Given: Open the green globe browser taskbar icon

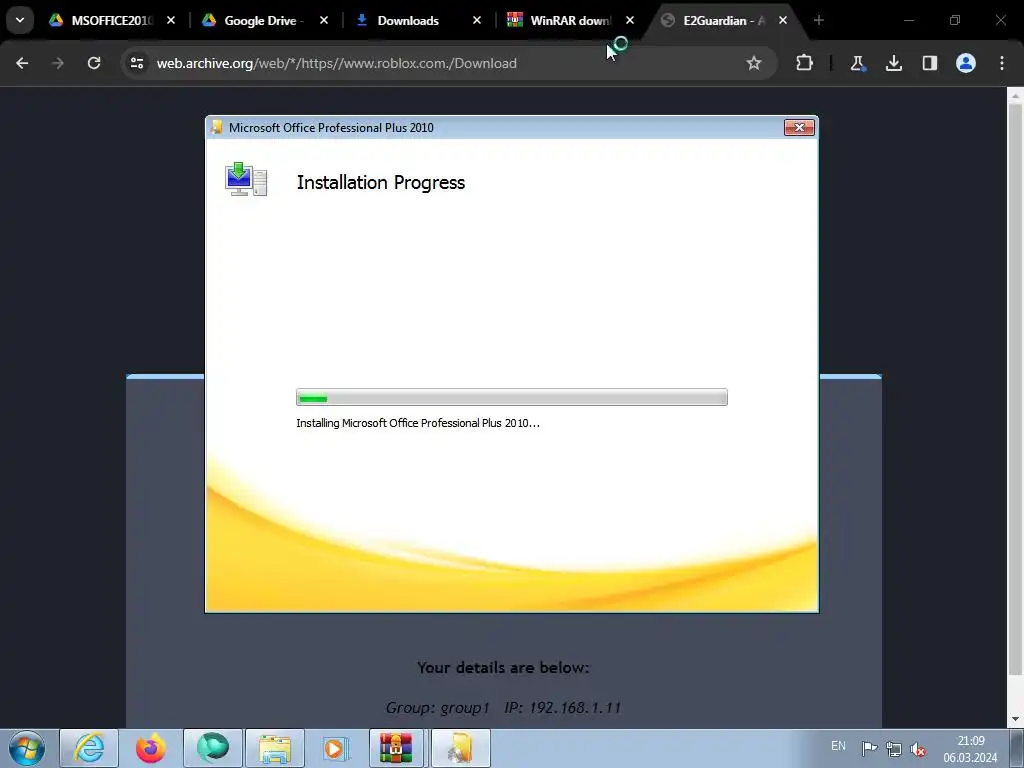Looking at the screenshot, I should 213,748.
